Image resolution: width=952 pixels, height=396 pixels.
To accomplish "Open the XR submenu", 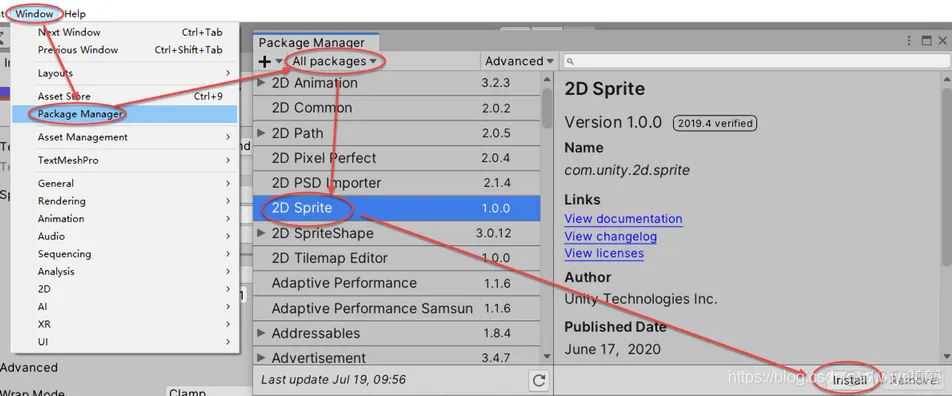I will [124, 324].
